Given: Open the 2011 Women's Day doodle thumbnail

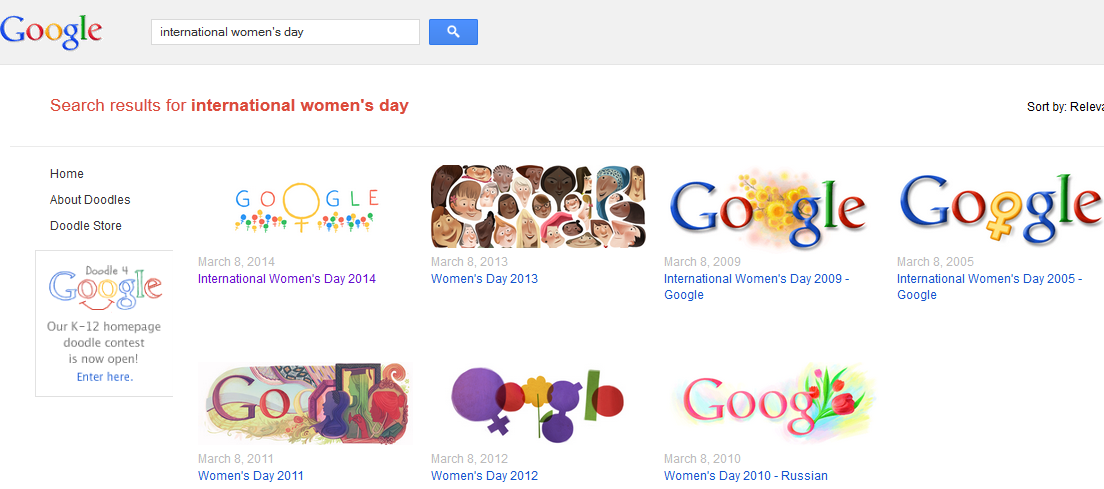Looking at the screenshot, I should click(x=304, y=404).
